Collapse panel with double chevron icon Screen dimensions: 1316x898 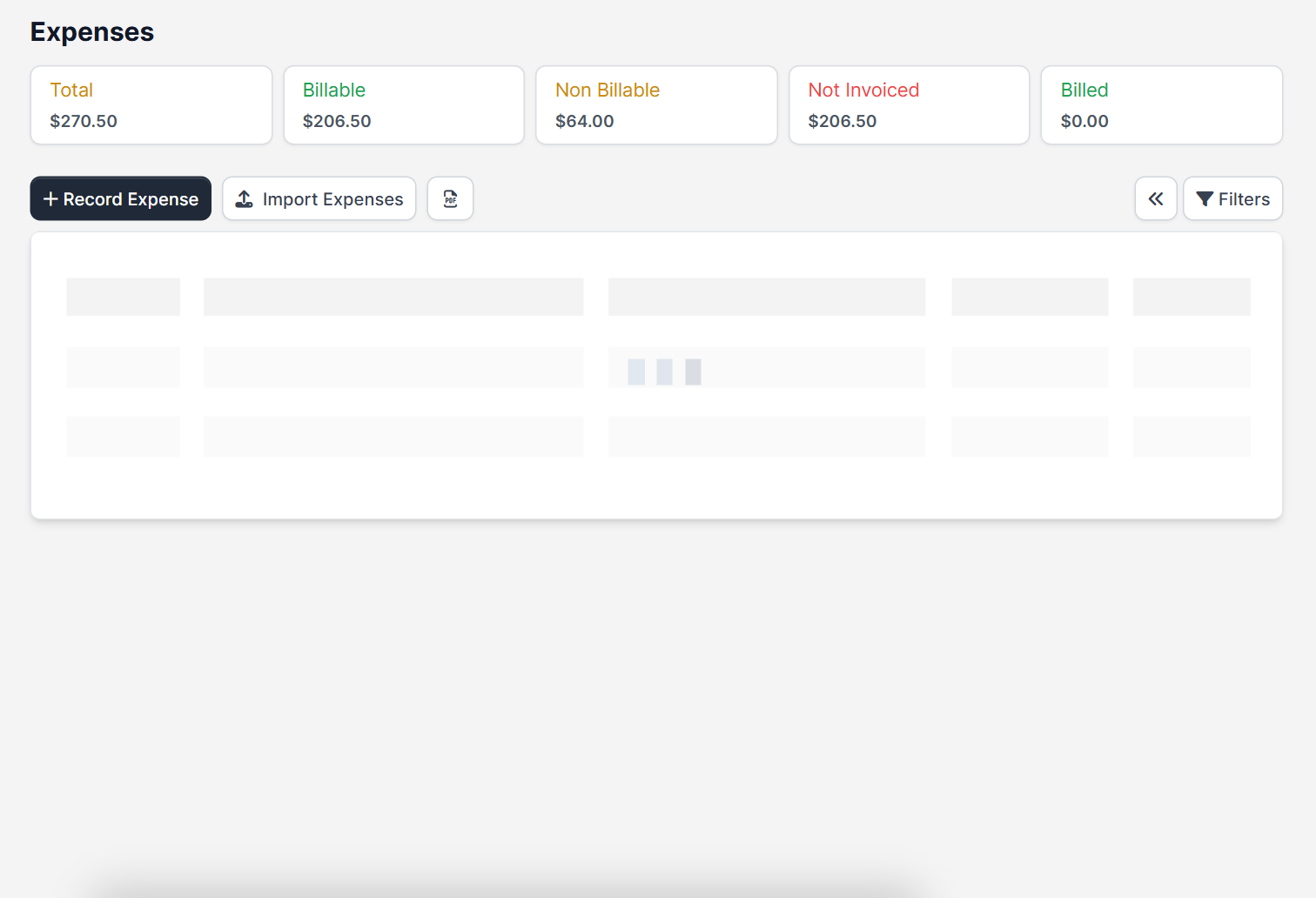(x=1156, y=198)
